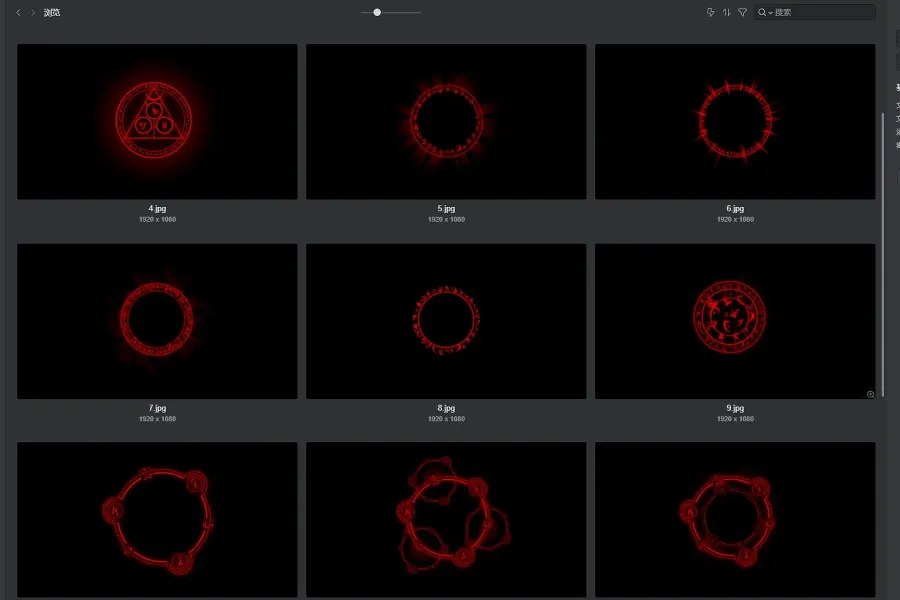Open the sort order arrows icon
Screen dimensions: 900x600
(726, 13)
